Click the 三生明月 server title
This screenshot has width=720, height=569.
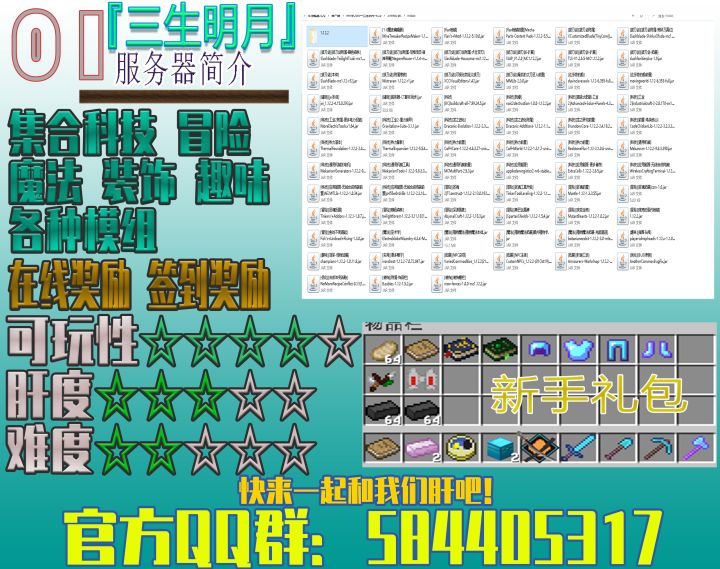click(x=202, y=27)
